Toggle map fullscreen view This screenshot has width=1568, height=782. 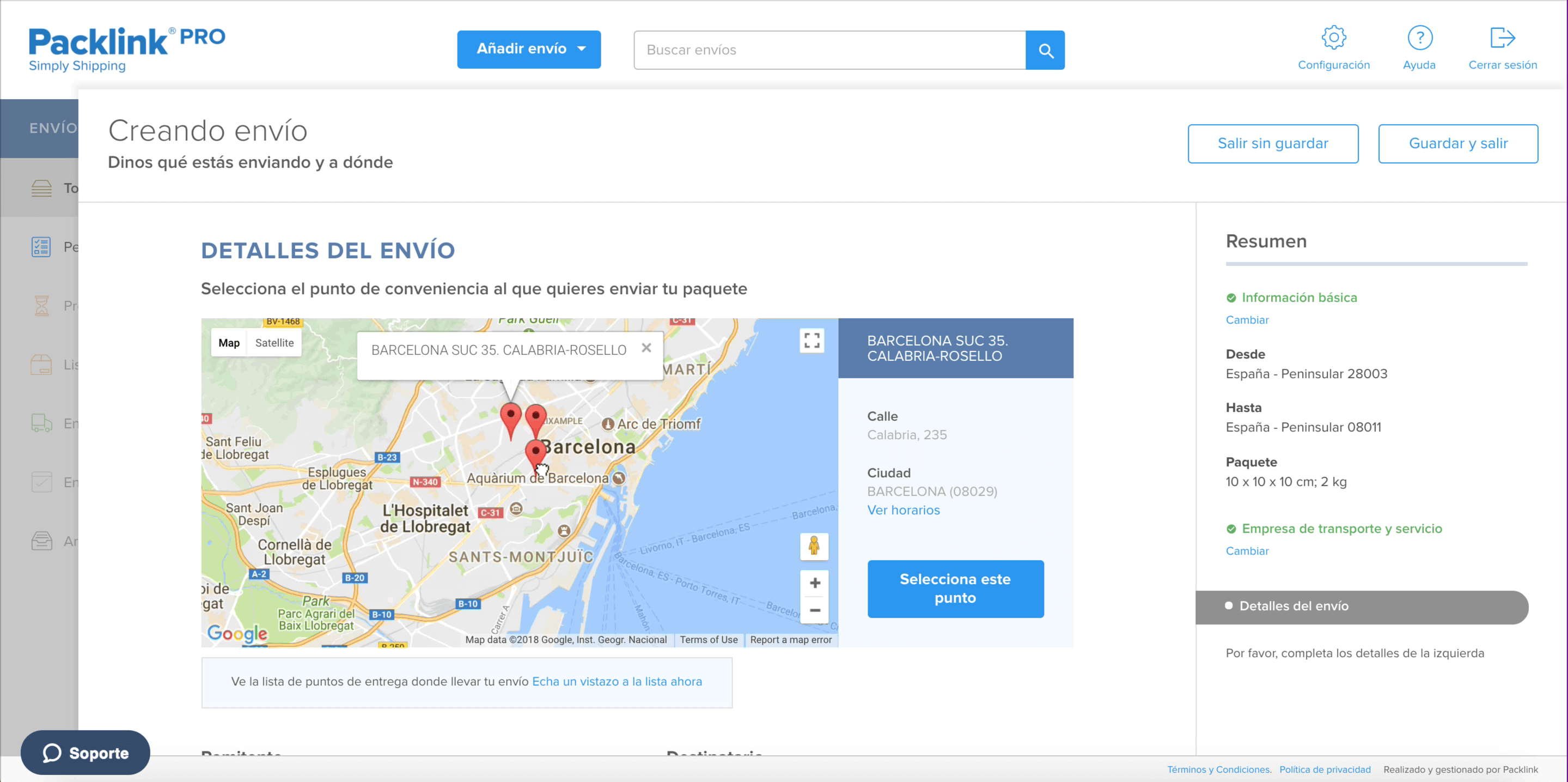coord(812,341)
